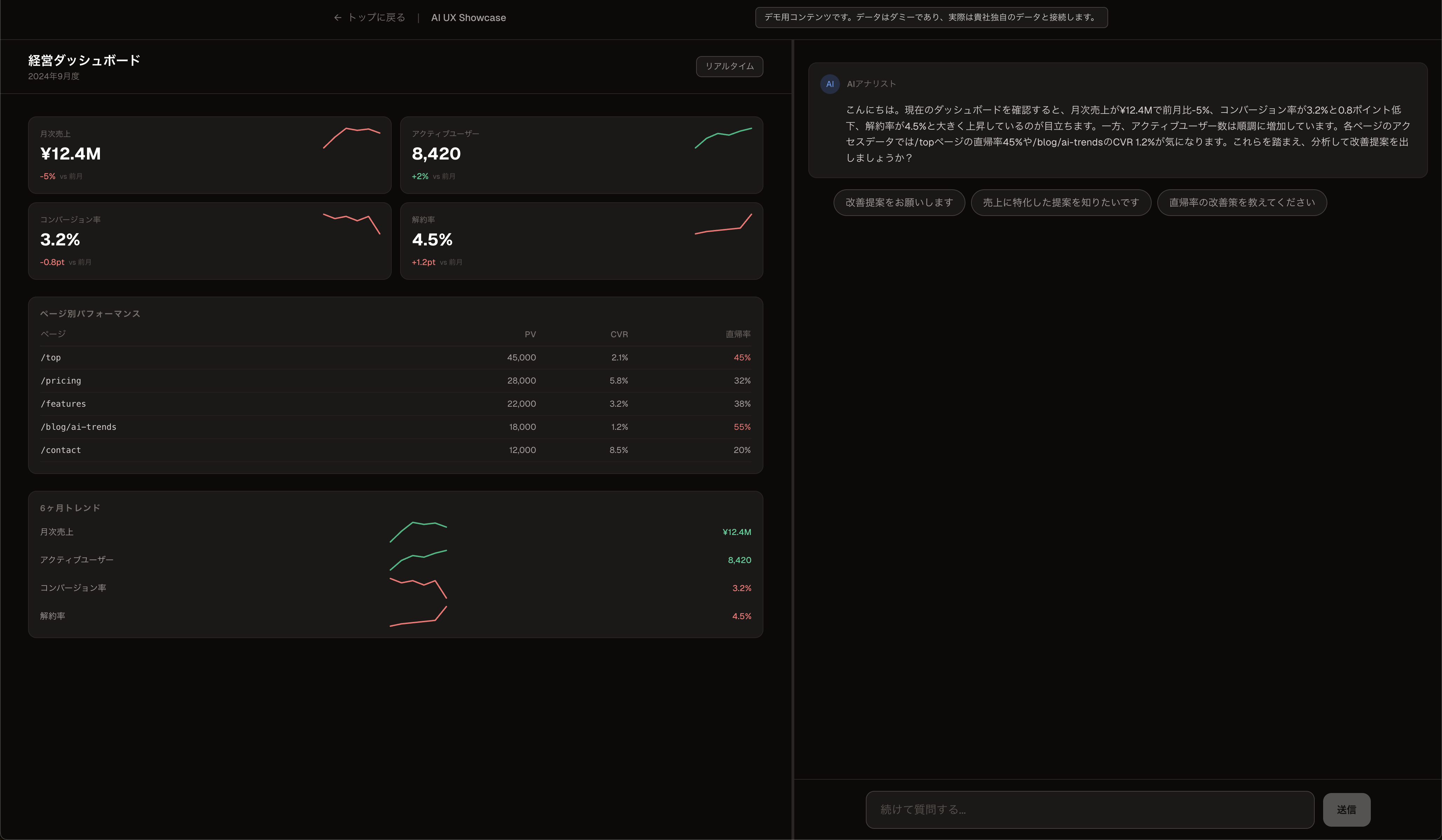
Task: Click the AI UX Showcase title
Action: (468, 17)
